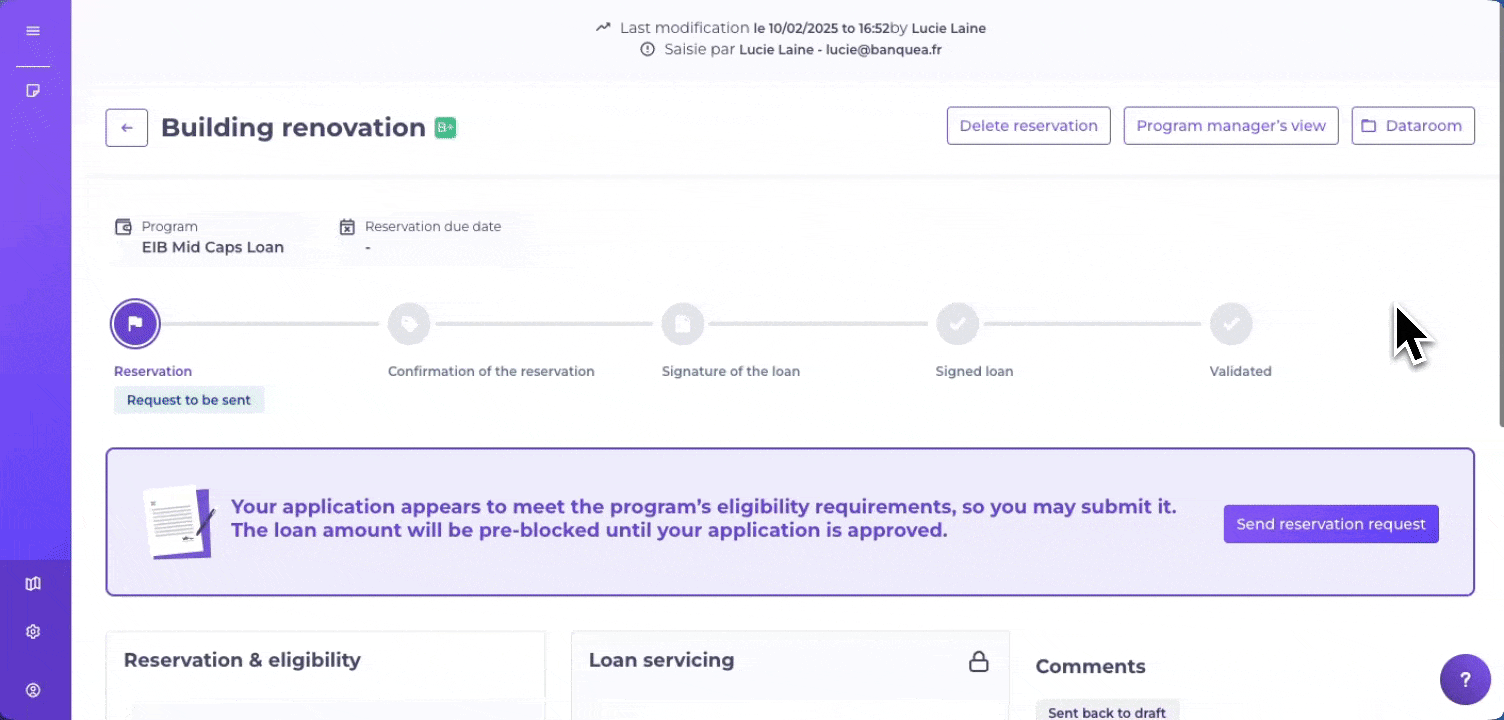Select Signature of the loan step

(x=683, y=324)
